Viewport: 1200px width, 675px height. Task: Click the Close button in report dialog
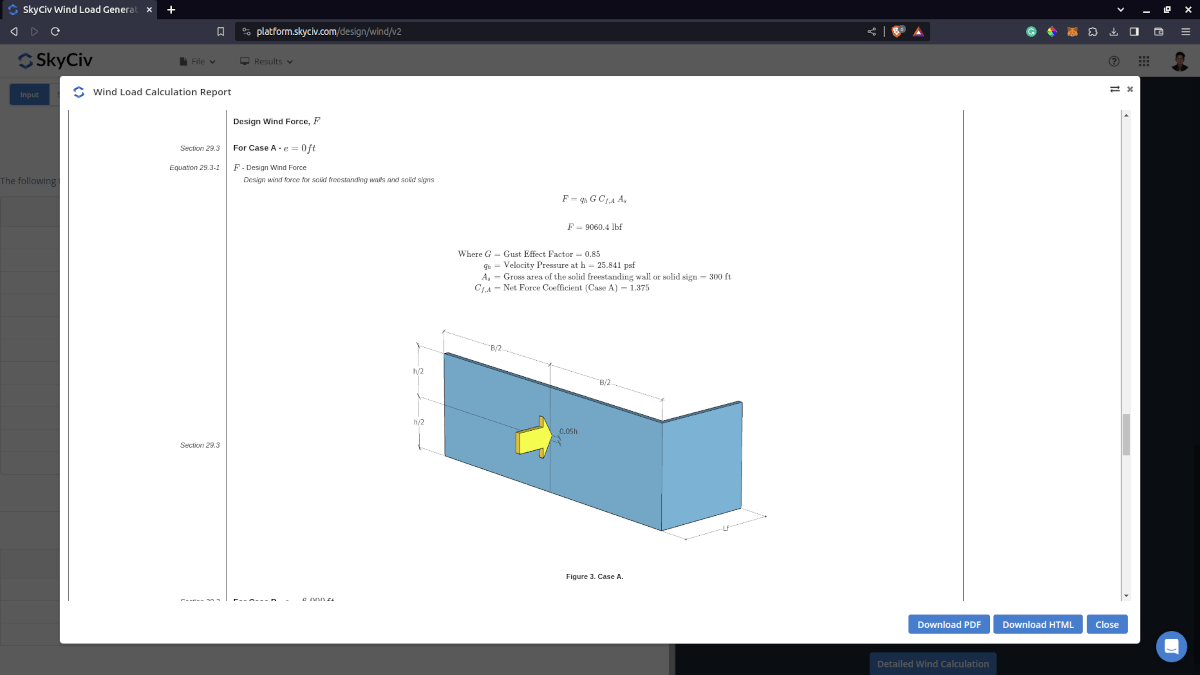(1107, 624)
